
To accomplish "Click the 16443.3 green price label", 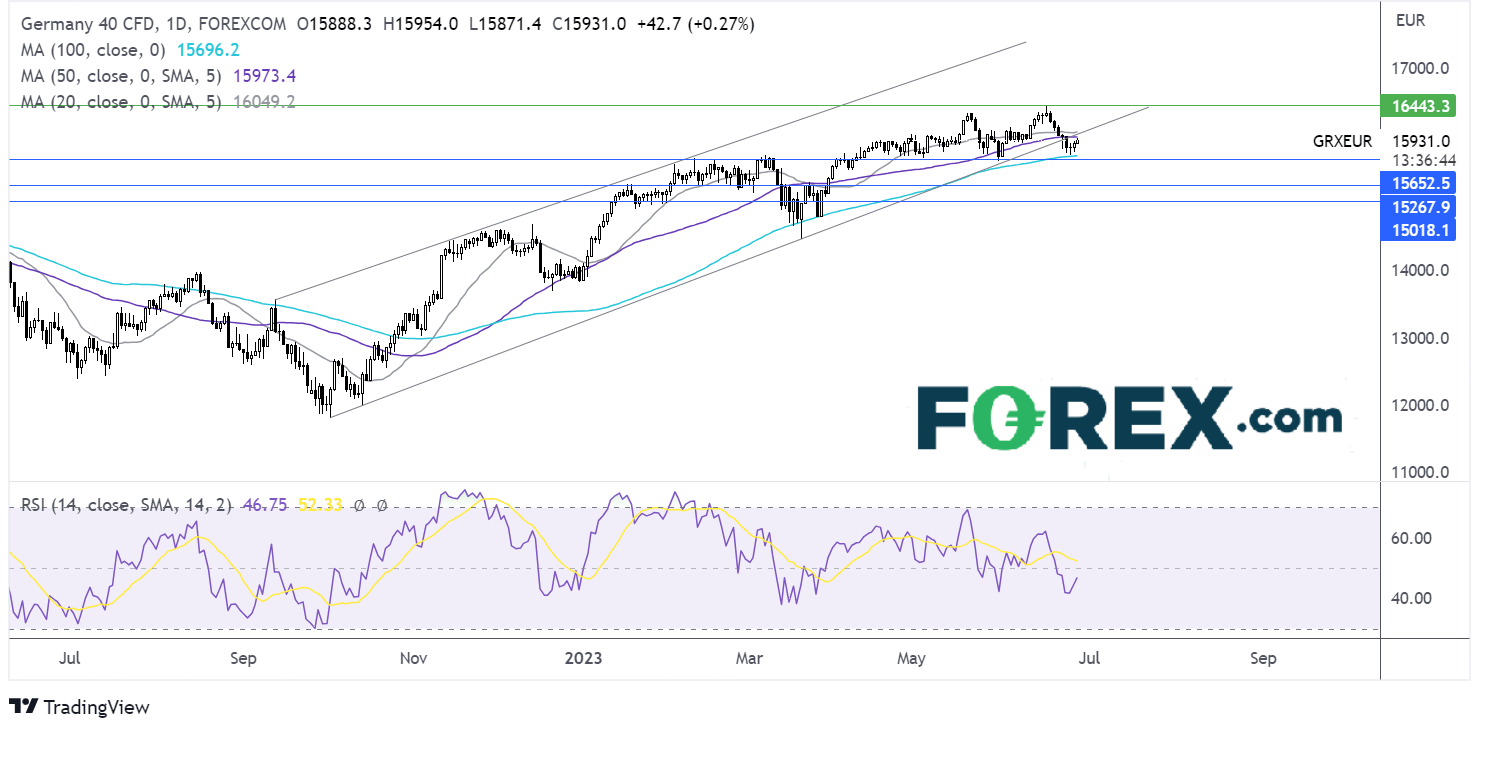I will (x=1417, y=105).
